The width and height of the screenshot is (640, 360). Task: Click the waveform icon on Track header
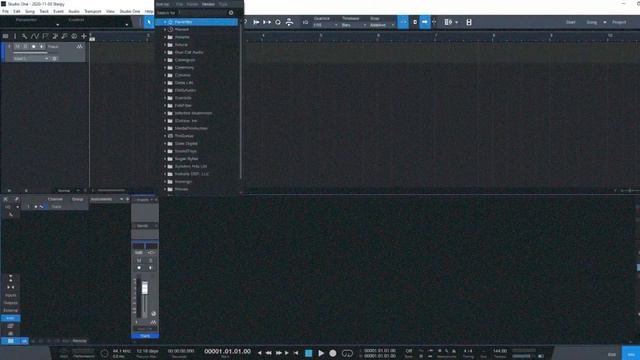click(x=79, y=47)
